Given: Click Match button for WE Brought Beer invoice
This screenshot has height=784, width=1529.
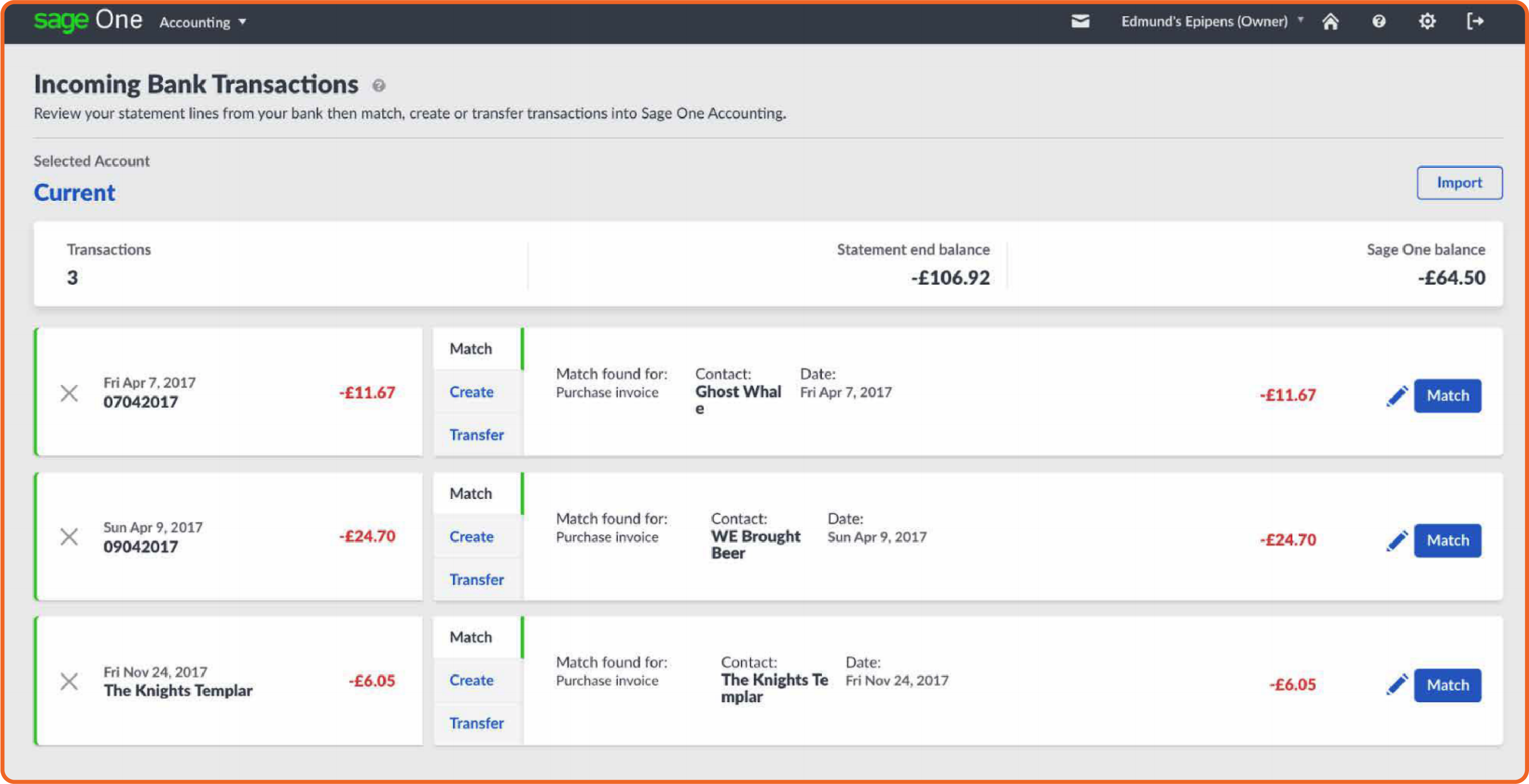Looking at the screenshot, I should click(x=1447, y=541).
